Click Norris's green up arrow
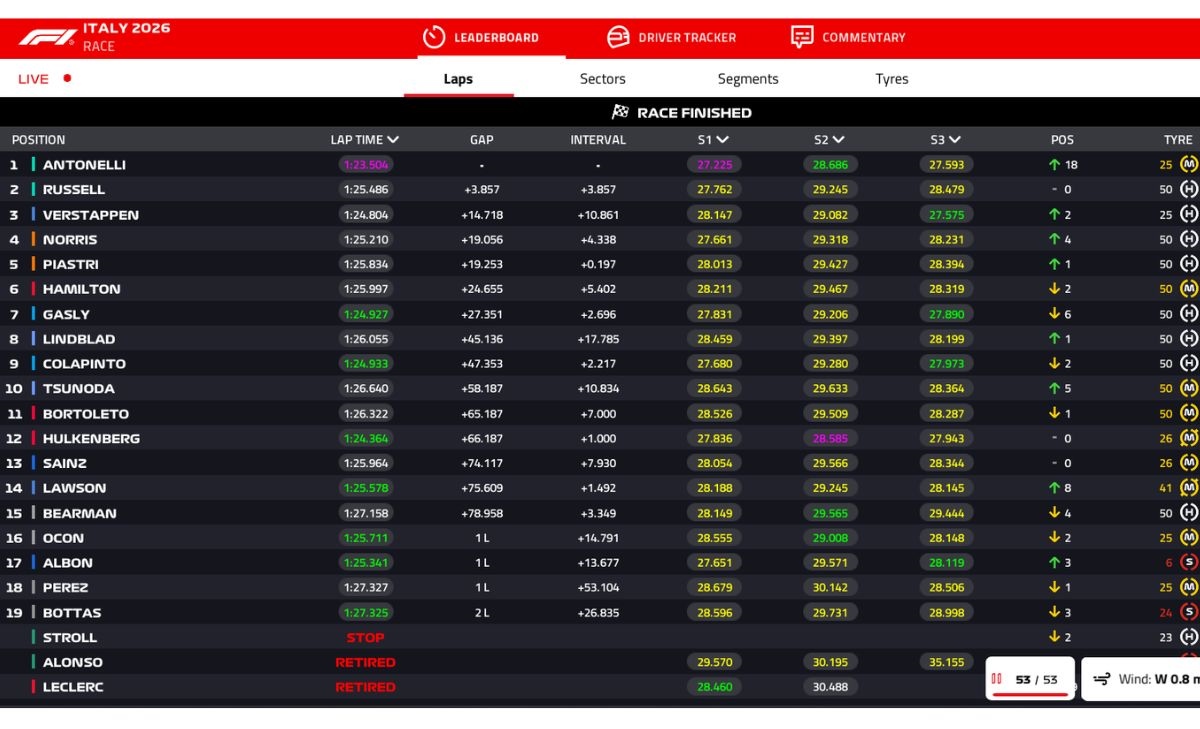 tap(1054, 239)
